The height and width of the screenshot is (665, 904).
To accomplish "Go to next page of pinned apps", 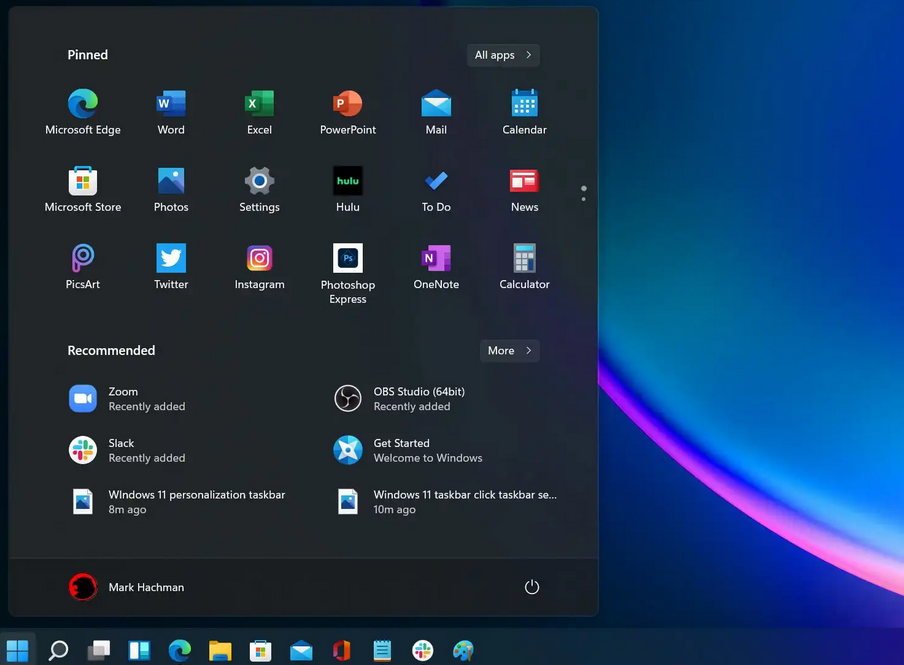I will [x=583, y=199].
